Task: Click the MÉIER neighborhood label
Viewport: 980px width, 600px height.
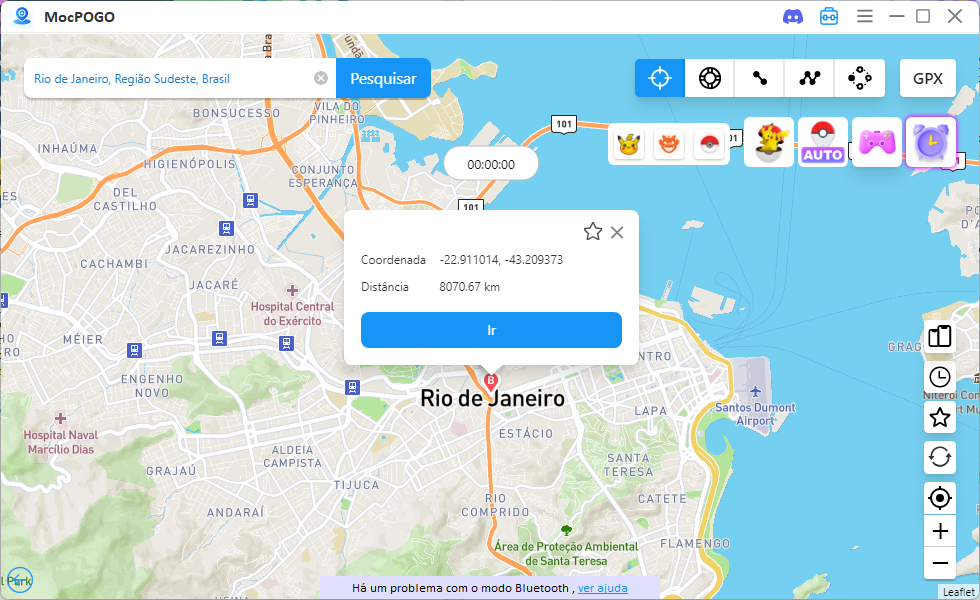Action: [82, 339]
